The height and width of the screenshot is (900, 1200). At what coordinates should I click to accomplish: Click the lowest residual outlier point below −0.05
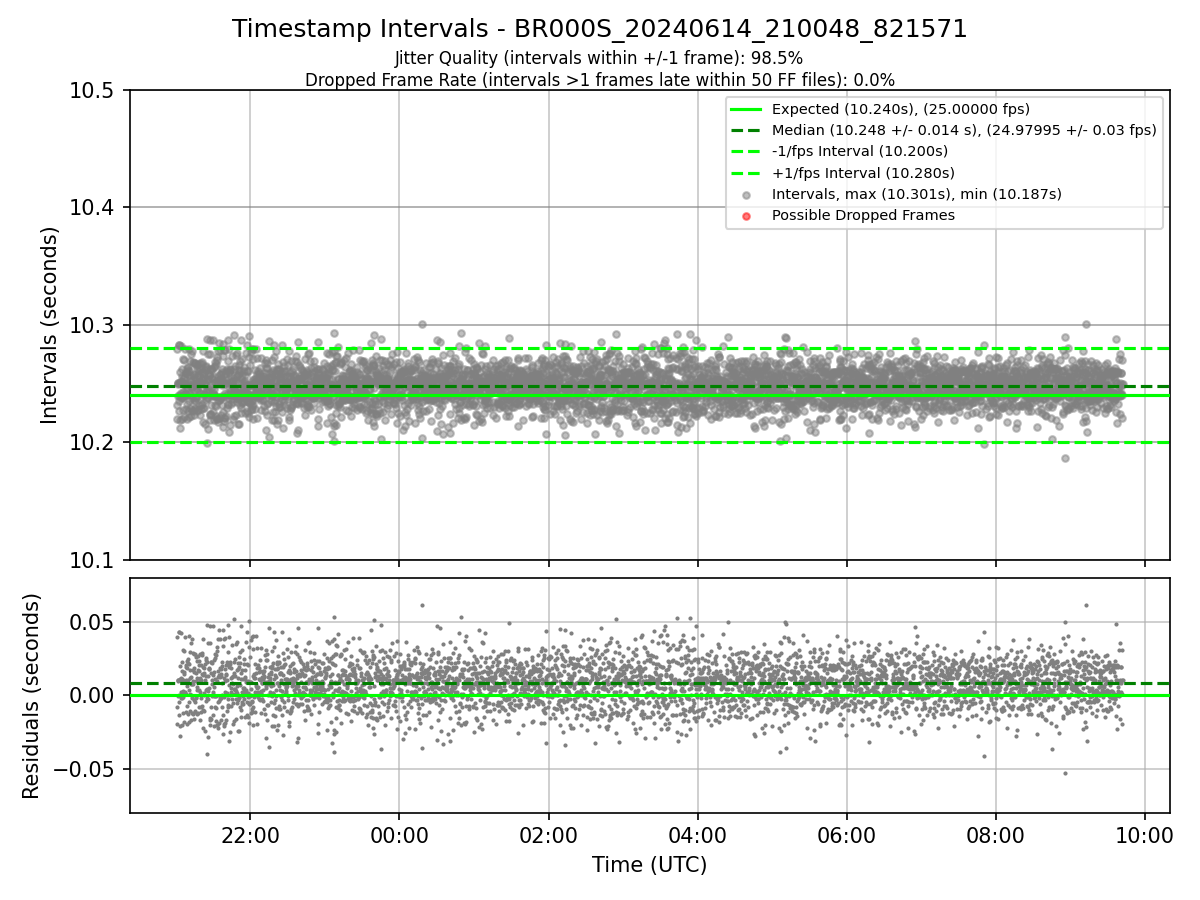coord(1065,773)
